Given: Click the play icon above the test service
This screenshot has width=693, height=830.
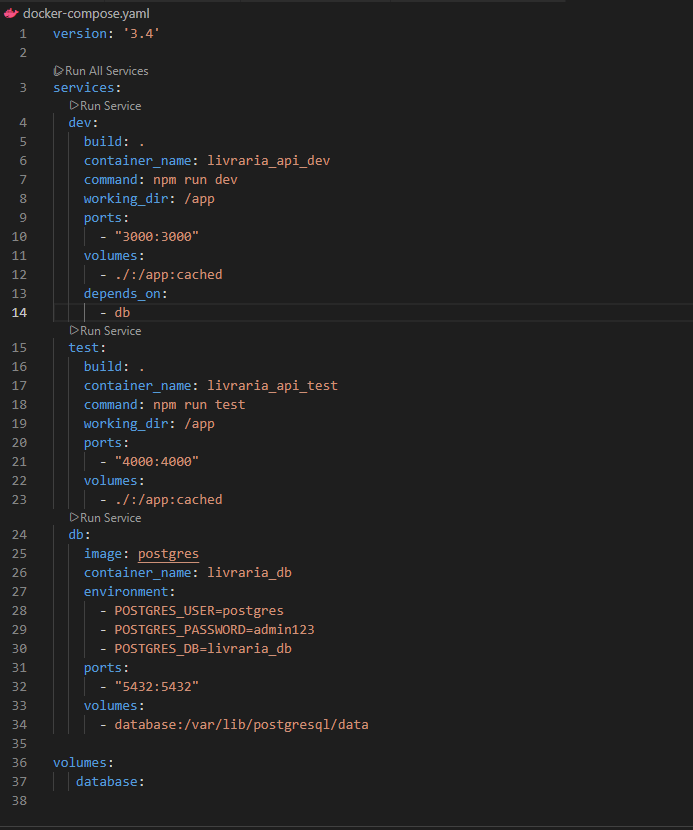Looking at the screenshot, I should [74, 331].
